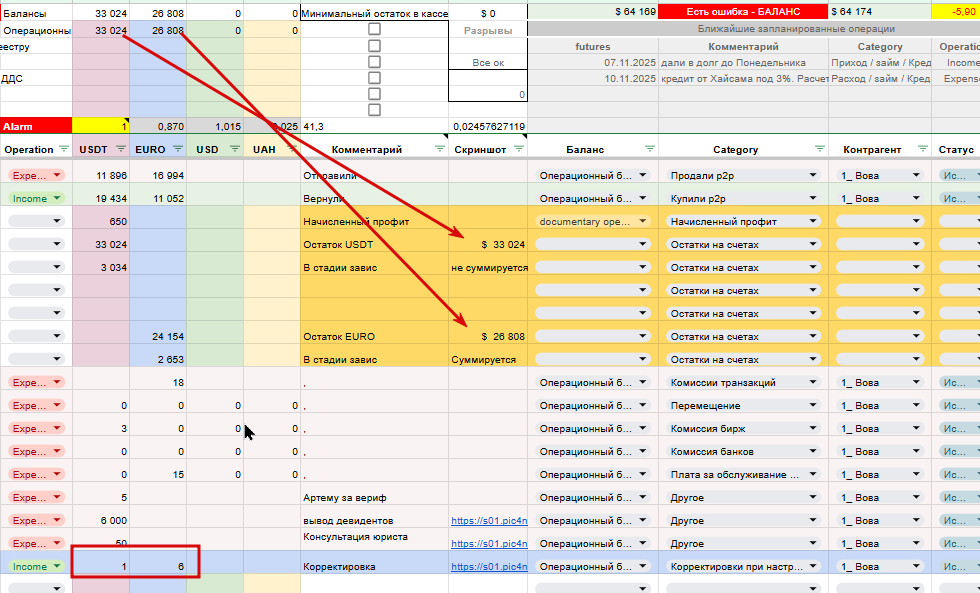Open the screenshot link in вывод девидентов row

[x=489, y=521]
